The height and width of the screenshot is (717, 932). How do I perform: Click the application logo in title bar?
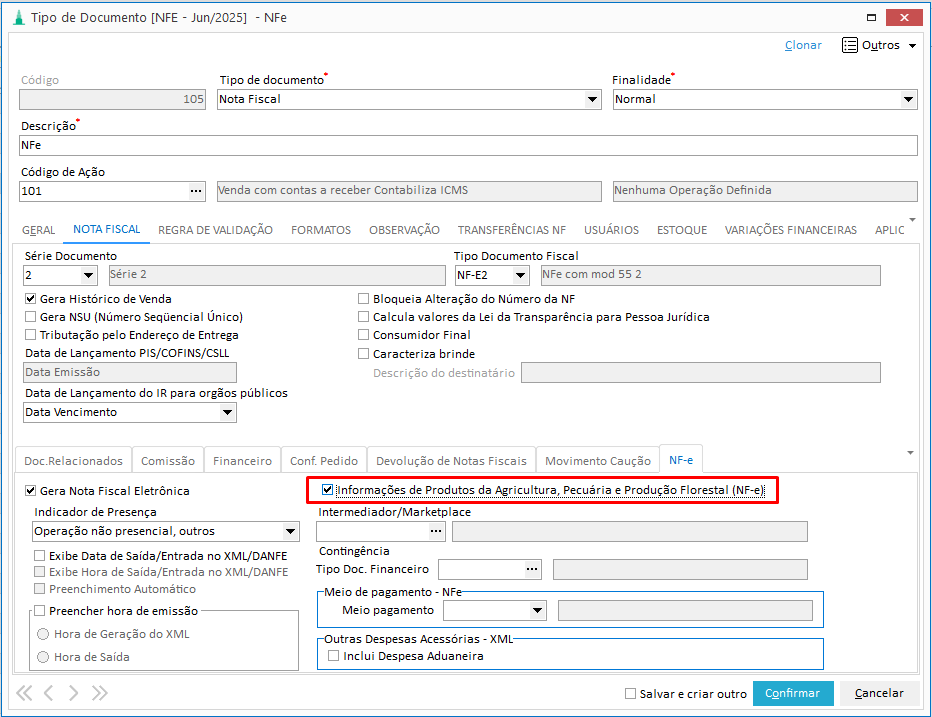pos(18,17)
